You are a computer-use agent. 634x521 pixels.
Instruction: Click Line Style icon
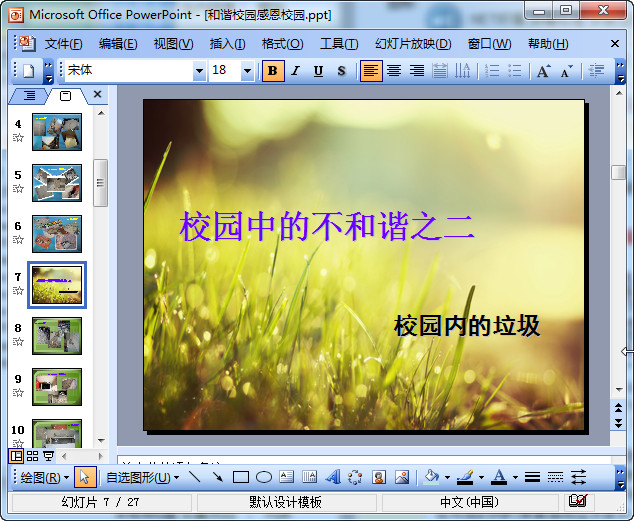(533, 477)
